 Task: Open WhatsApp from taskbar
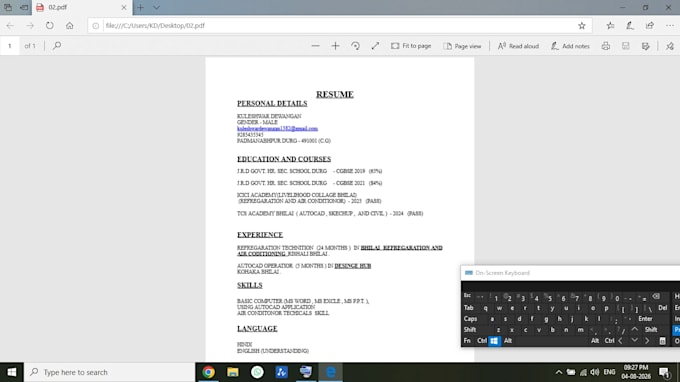tap(257, 372)
